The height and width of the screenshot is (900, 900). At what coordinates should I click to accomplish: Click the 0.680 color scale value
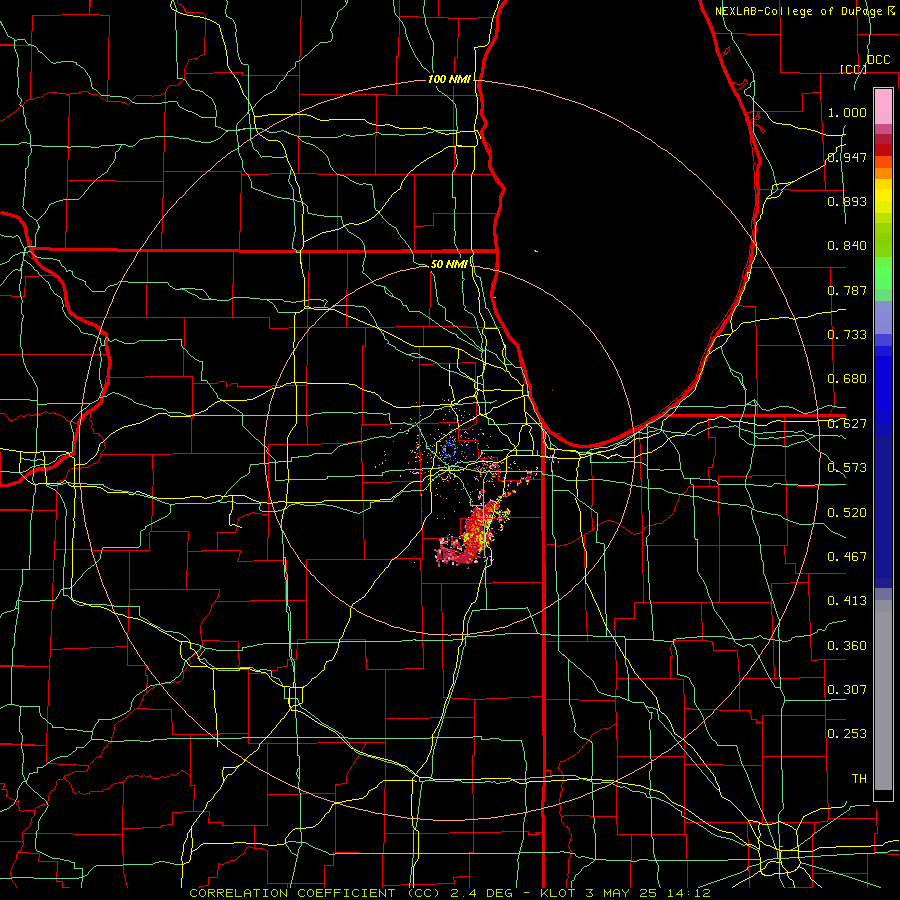(847, 379)
